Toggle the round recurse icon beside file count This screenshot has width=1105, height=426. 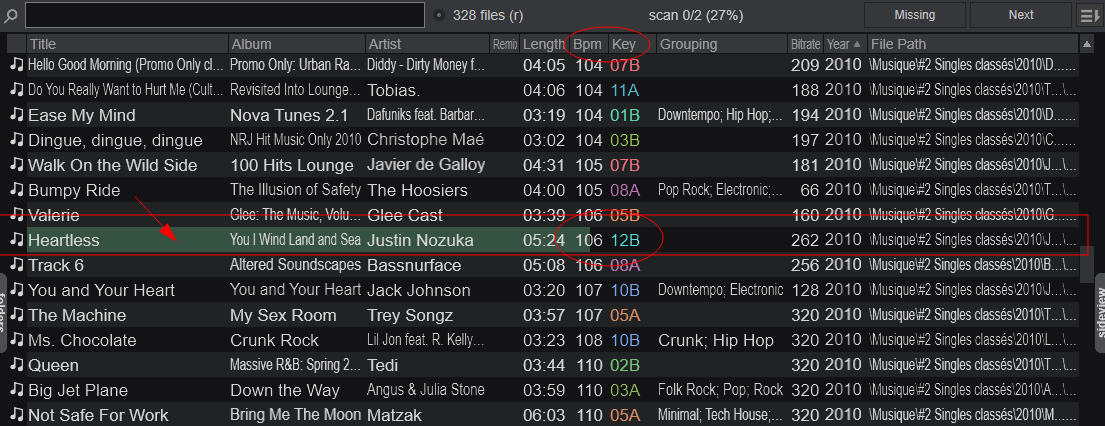[x=439, y=15]
